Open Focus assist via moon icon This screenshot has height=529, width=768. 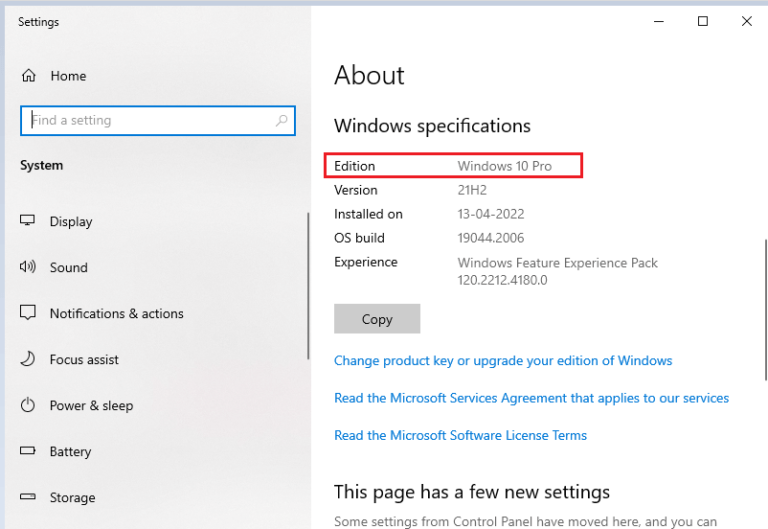point(29,360)
